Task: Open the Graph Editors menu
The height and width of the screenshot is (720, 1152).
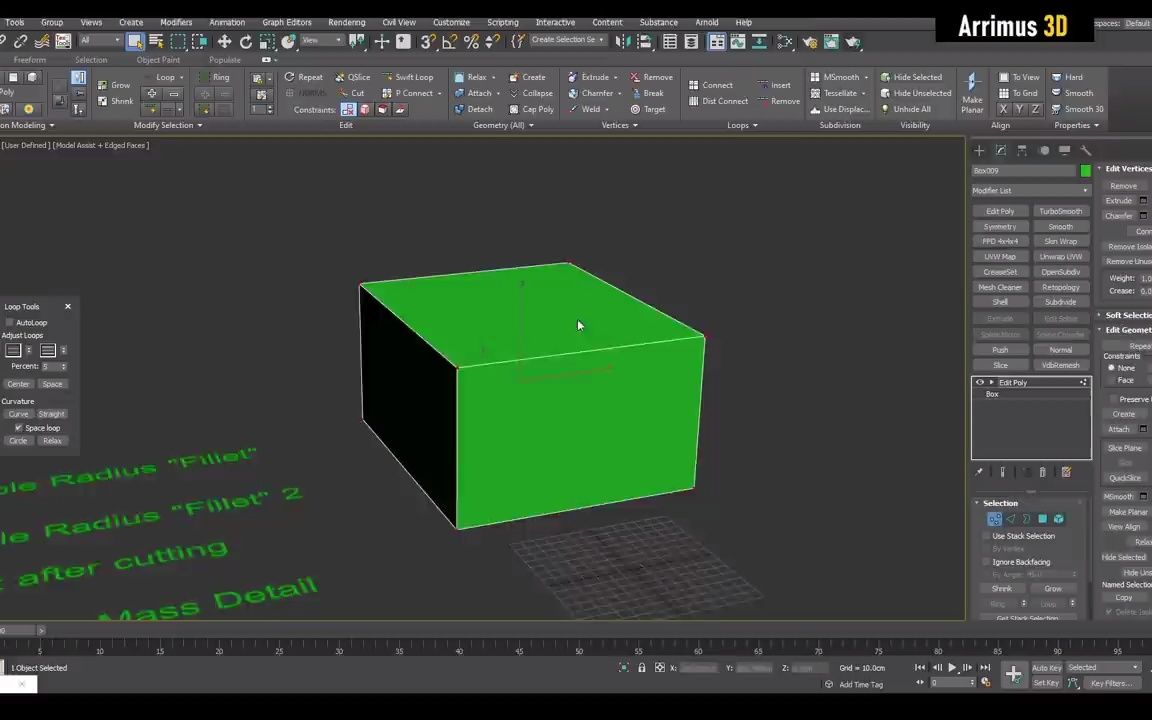Action: pos(286,22)
